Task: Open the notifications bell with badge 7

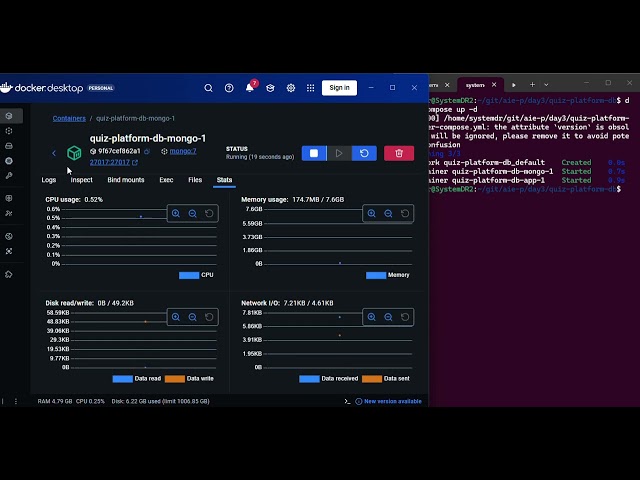Action: point(250,87)
